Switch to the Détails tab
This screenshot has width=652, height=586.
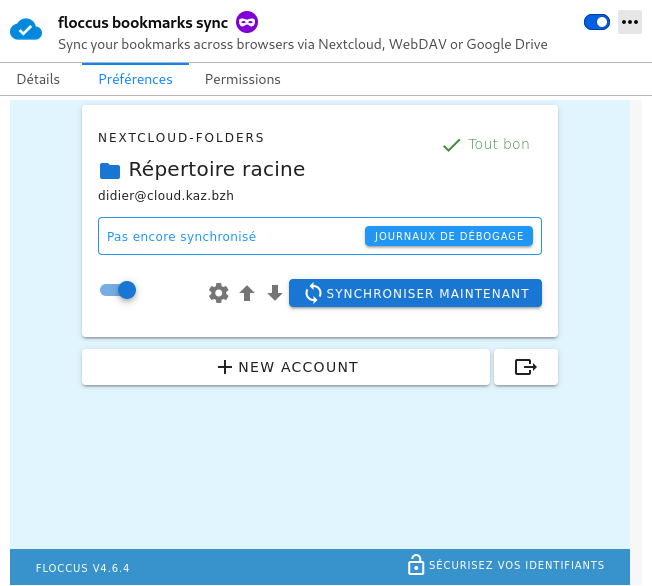(x=38, y=79)
